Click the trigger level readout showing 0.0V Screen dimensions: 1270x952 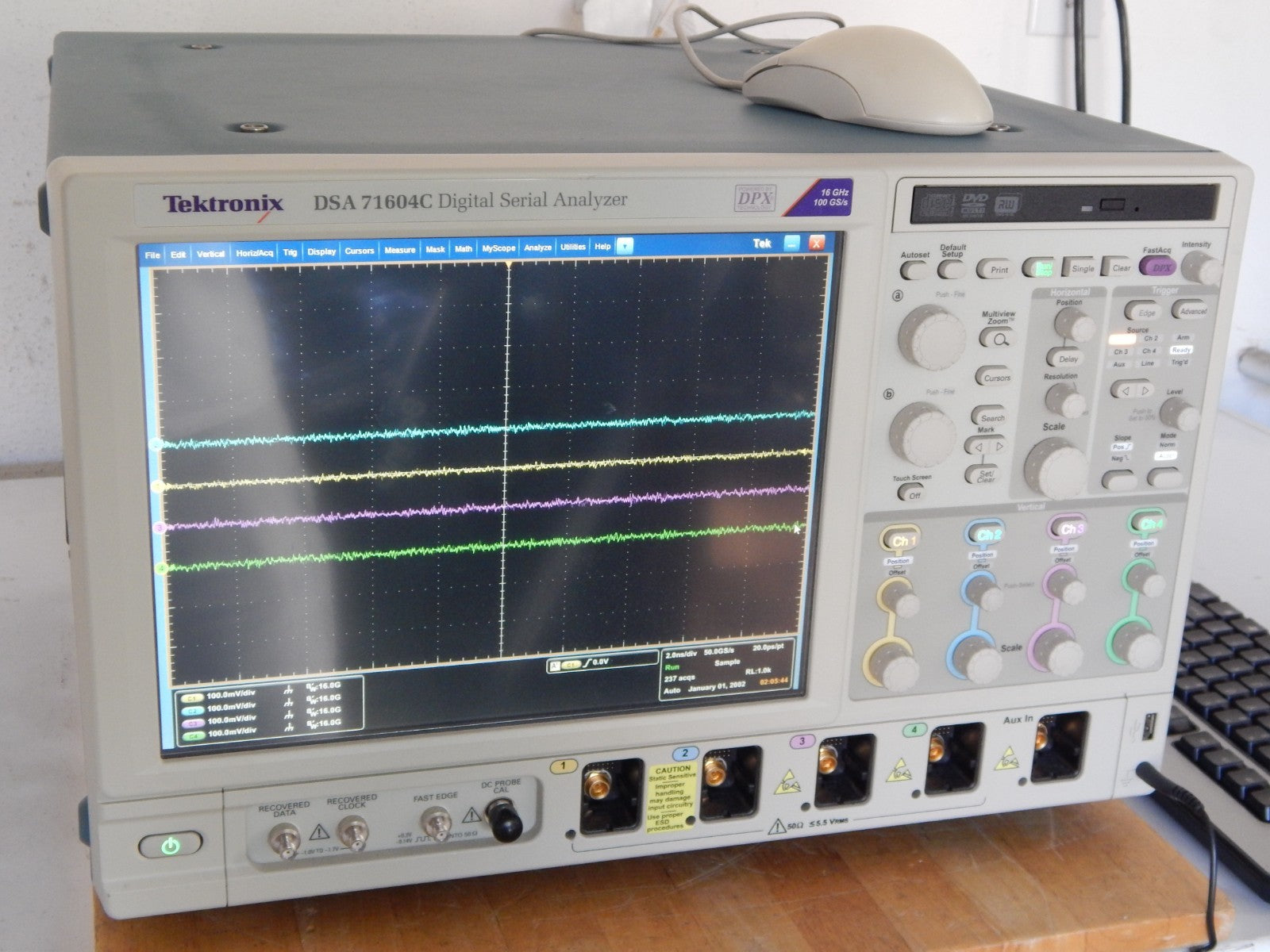(599, 662)
